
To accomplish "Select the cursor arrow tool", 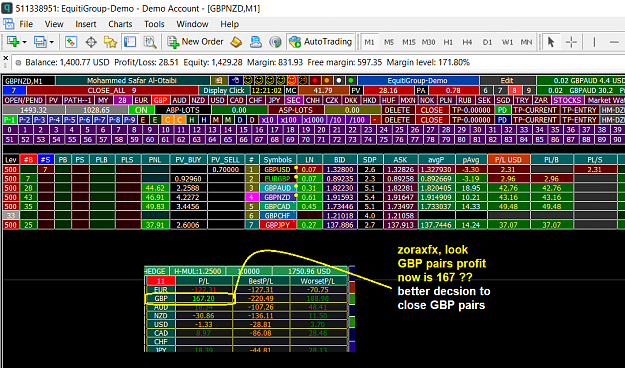I will pyautogui.click(x=551, y=42).
